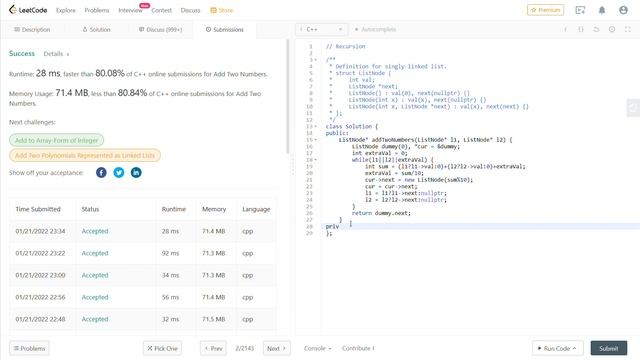This screenshot has height=360, width=640.
Task: Open the Contribute link
Action: (358, 348)
